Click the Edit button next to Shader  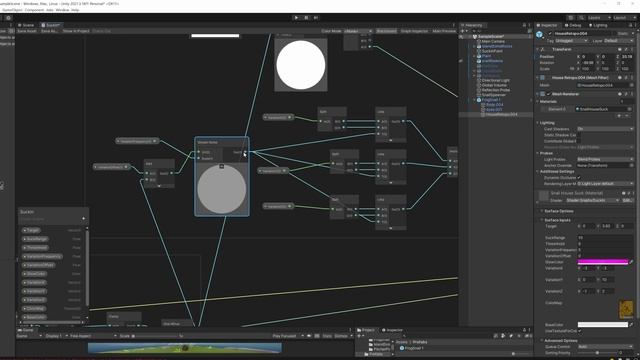coord(627,200)
